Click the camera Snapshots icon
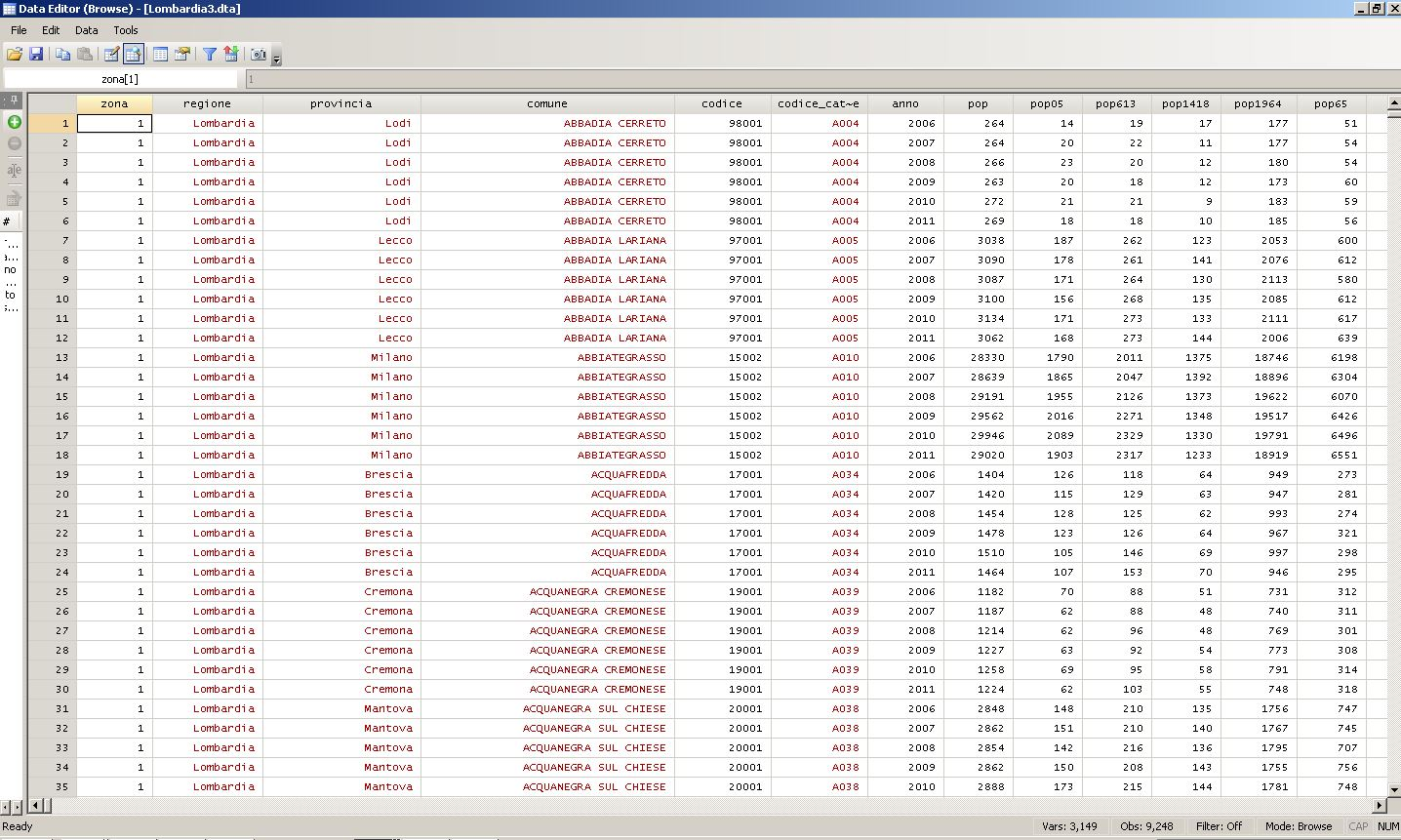 tap(259, 55)
